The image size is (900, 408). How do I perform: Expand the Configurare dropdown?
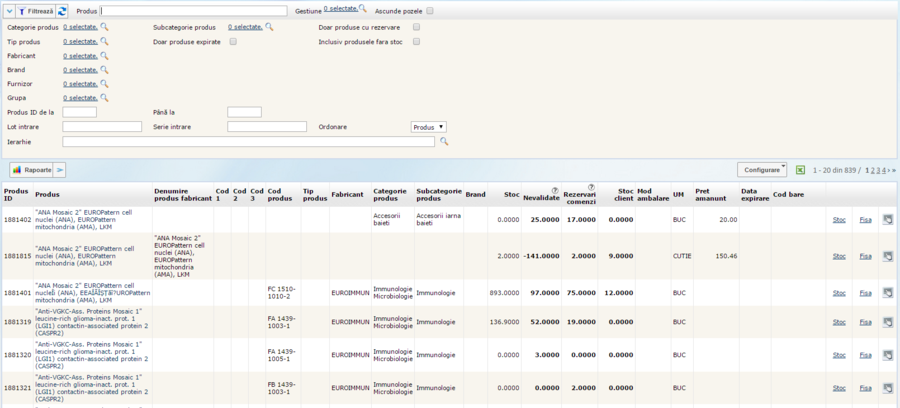point(762,170)
